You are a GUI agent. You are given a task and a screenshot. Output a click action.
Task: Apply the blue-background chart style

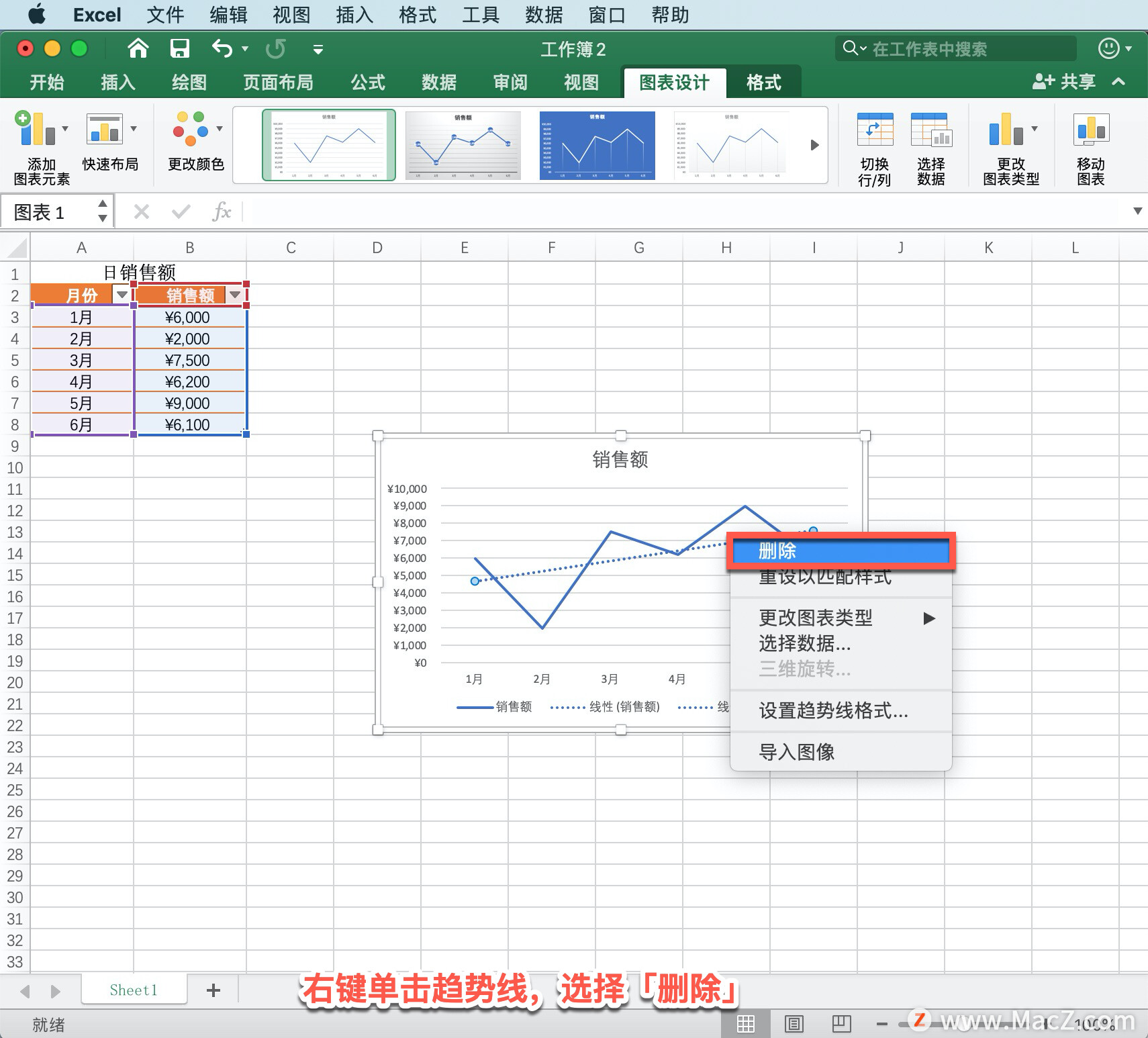coord(597,145)
